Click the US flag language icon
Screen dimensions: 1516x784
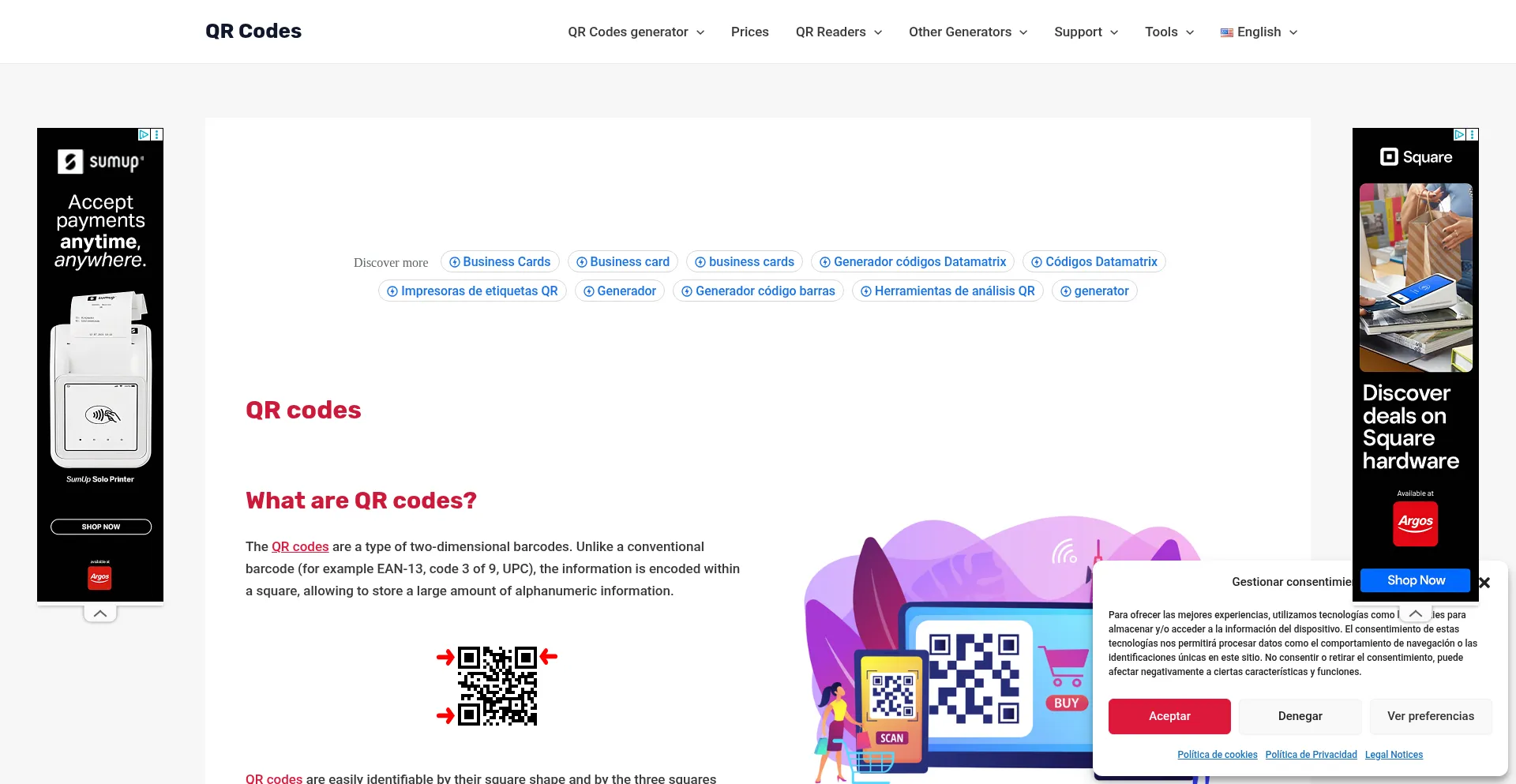[x=1227, y=33]
